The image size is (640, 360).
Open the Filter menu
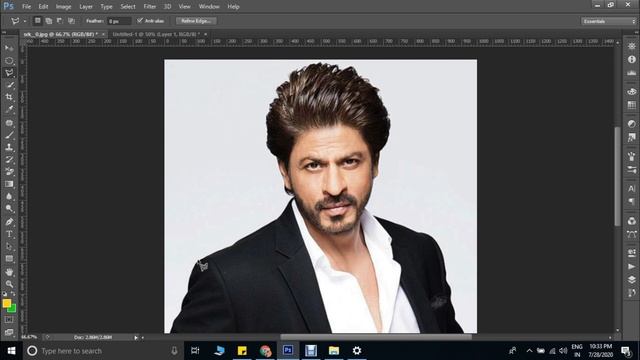(149, 7)
